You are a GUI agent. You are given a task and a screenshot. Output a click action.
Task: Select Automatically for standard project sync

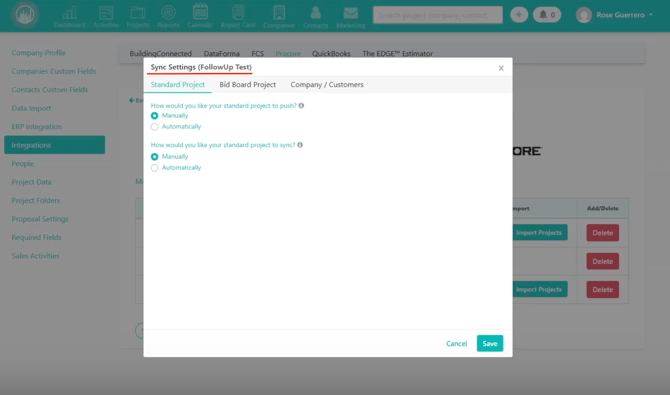click(x=155, y=168)
